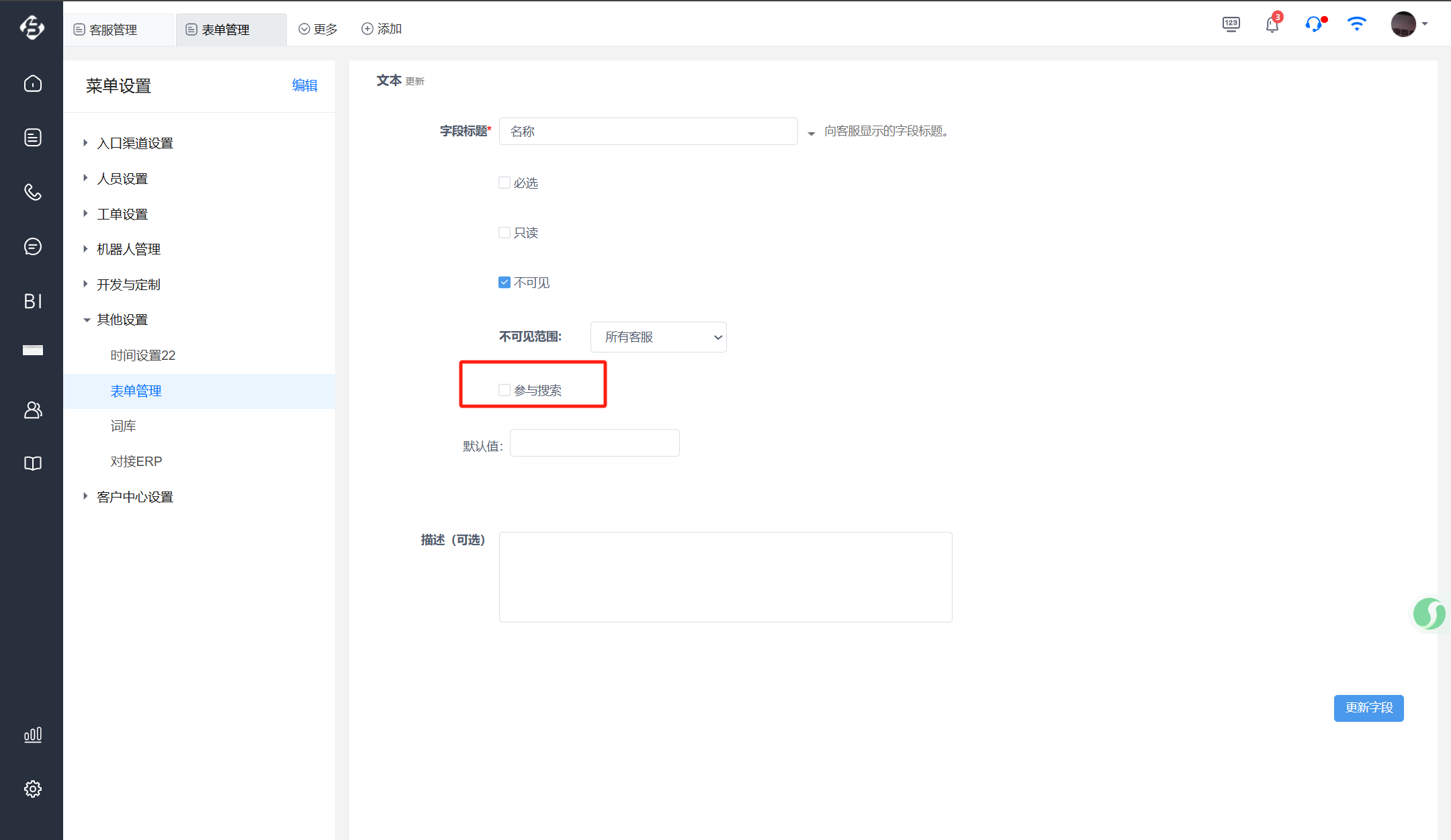The height and width of the screenshot is (840, 1451).
Task: Click the green floating assistant icon
Action: pyautogui.click(x=1429, y=614)
